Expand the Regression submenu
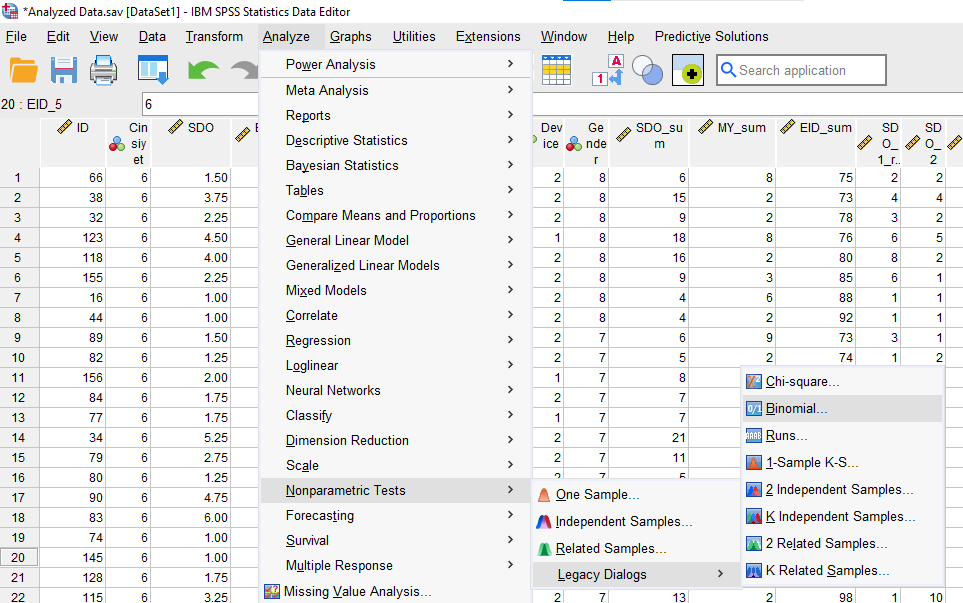The height and width of the screenshot is (603, 963). (395, 340)
